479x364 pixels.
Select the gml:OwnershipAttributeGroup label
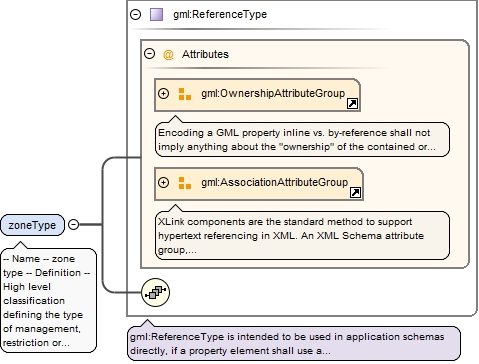pos(273,93)
